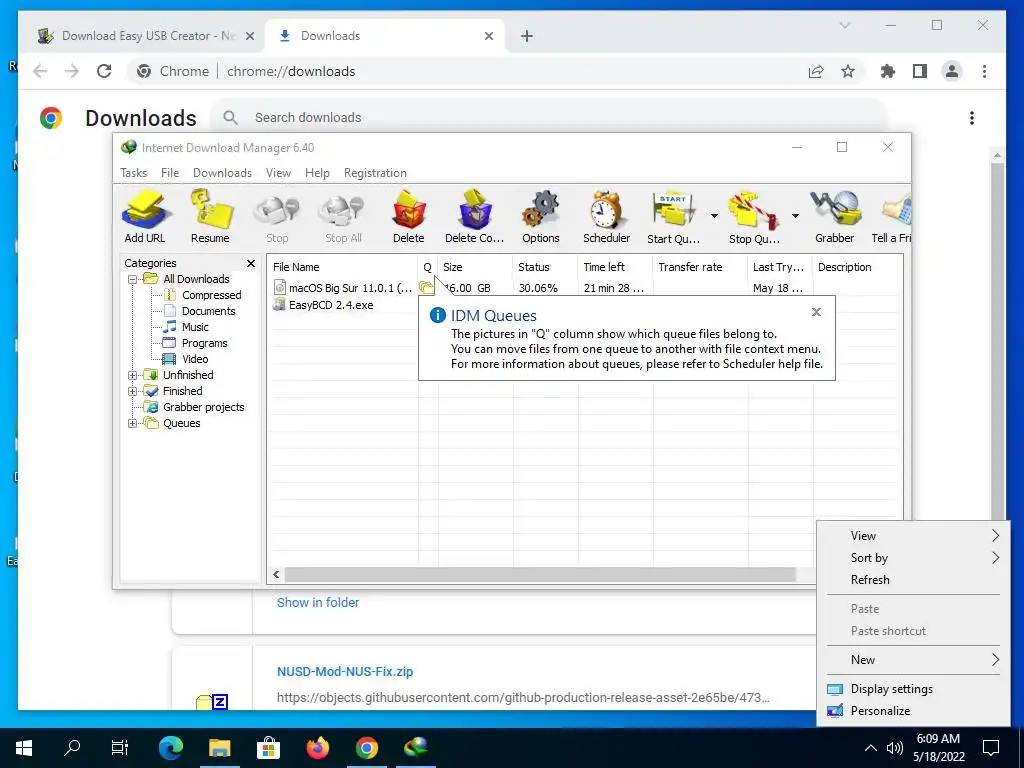Expand the Queues category node

133,423
